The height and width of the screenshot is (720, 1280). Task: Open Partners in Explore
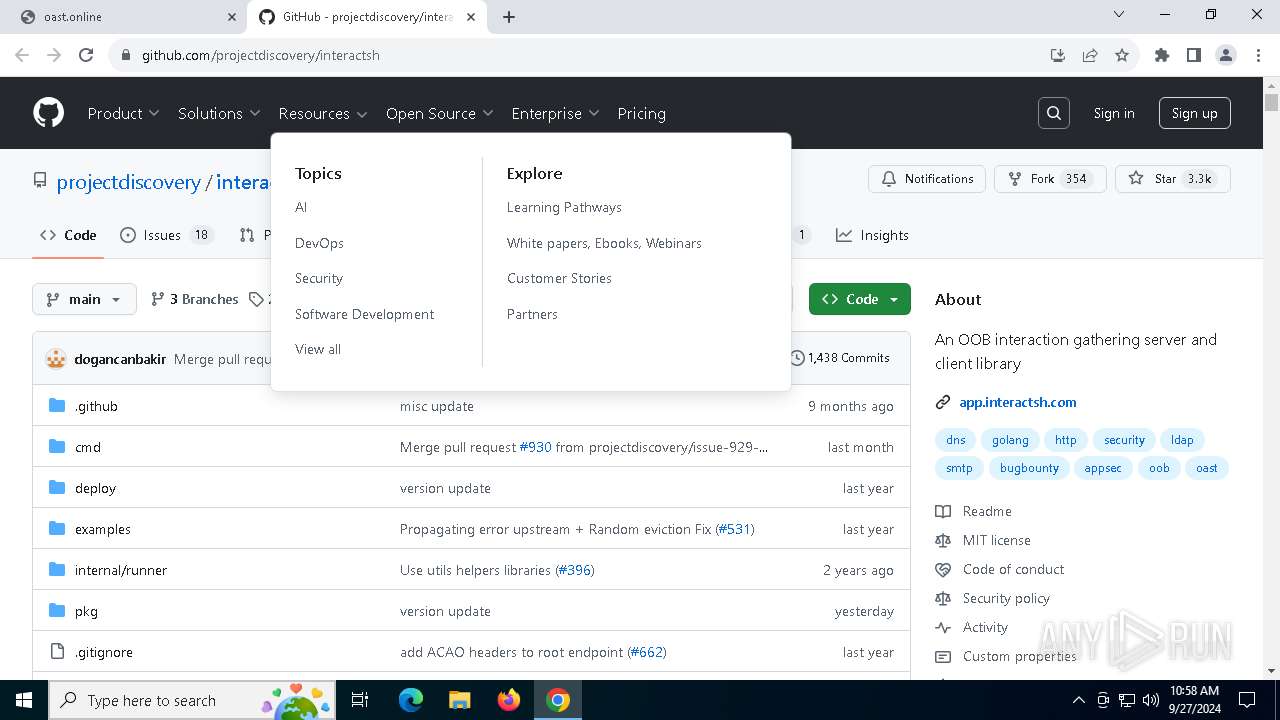point(532,314)
